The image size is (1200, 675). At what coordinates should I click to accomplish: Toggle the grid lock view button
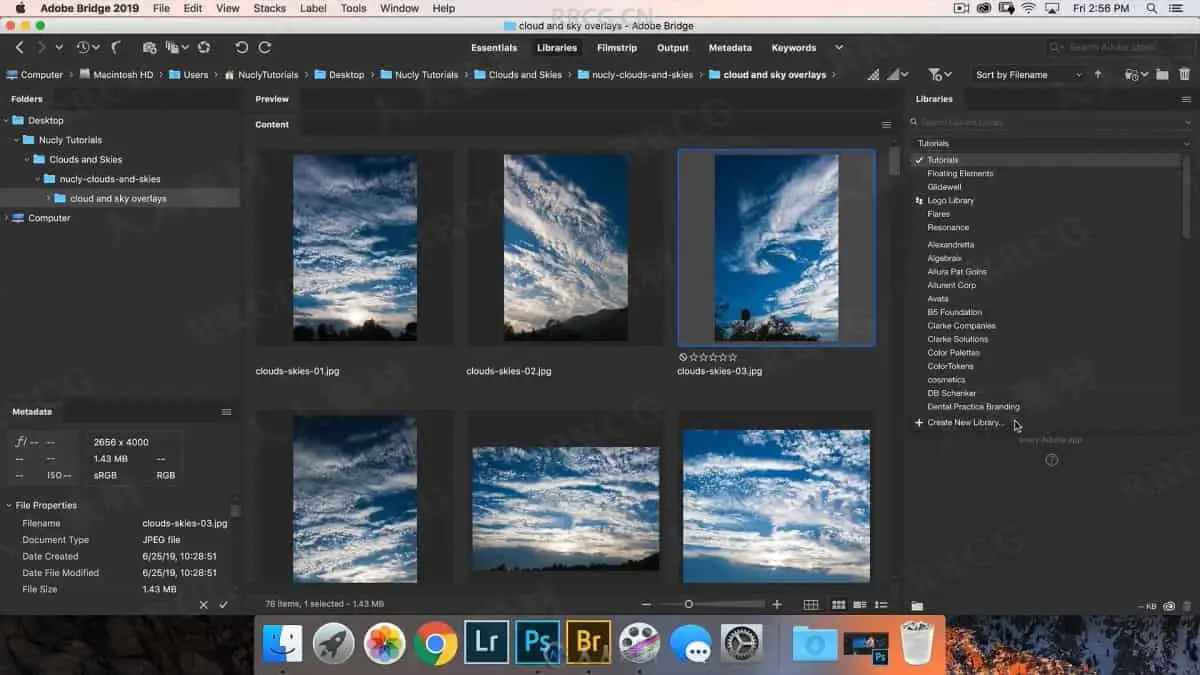[x=811, y=605]
